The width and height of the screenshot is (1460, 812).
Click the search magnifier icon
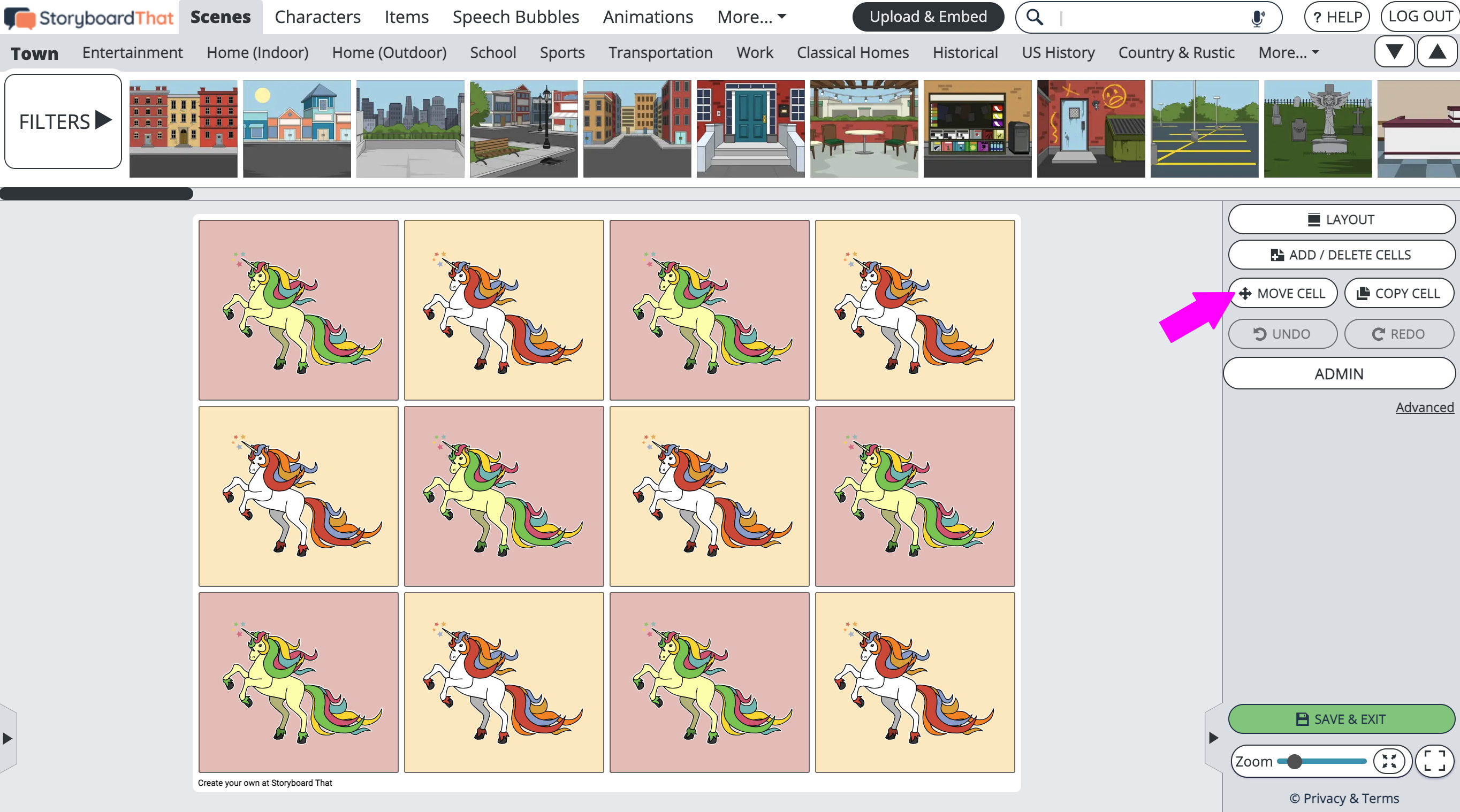(x=1035, y=18)
